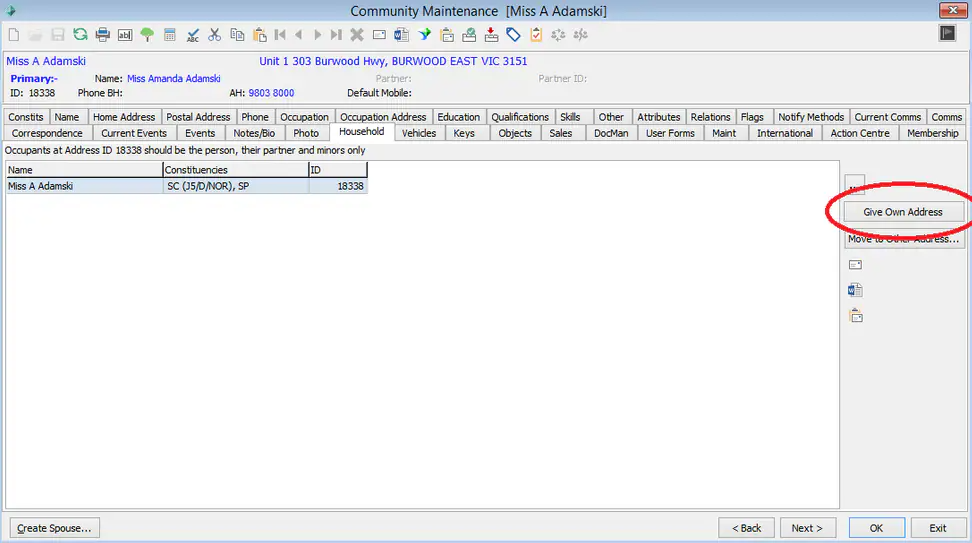Click the inbox tray with green check icon
972x543 pixels.
469,35
